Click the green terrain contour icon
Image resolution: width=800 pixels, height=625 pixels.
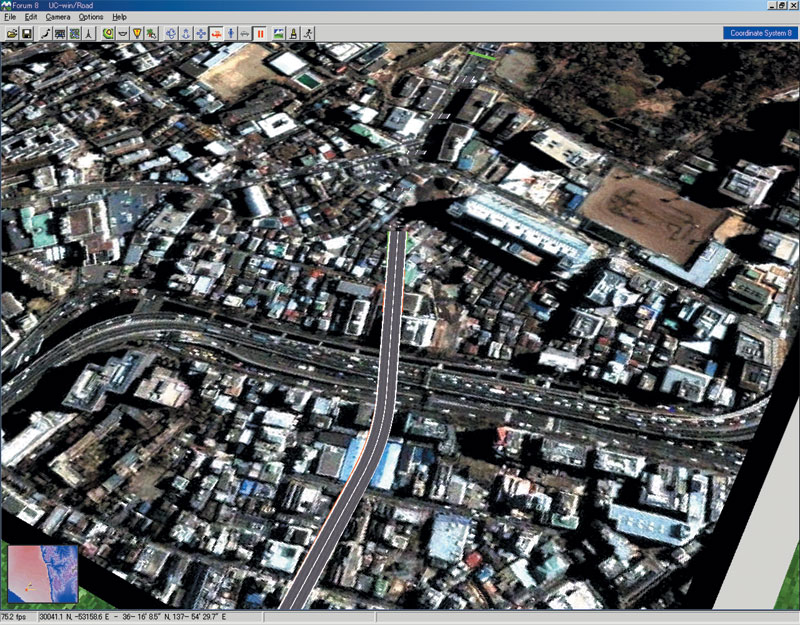108,34
